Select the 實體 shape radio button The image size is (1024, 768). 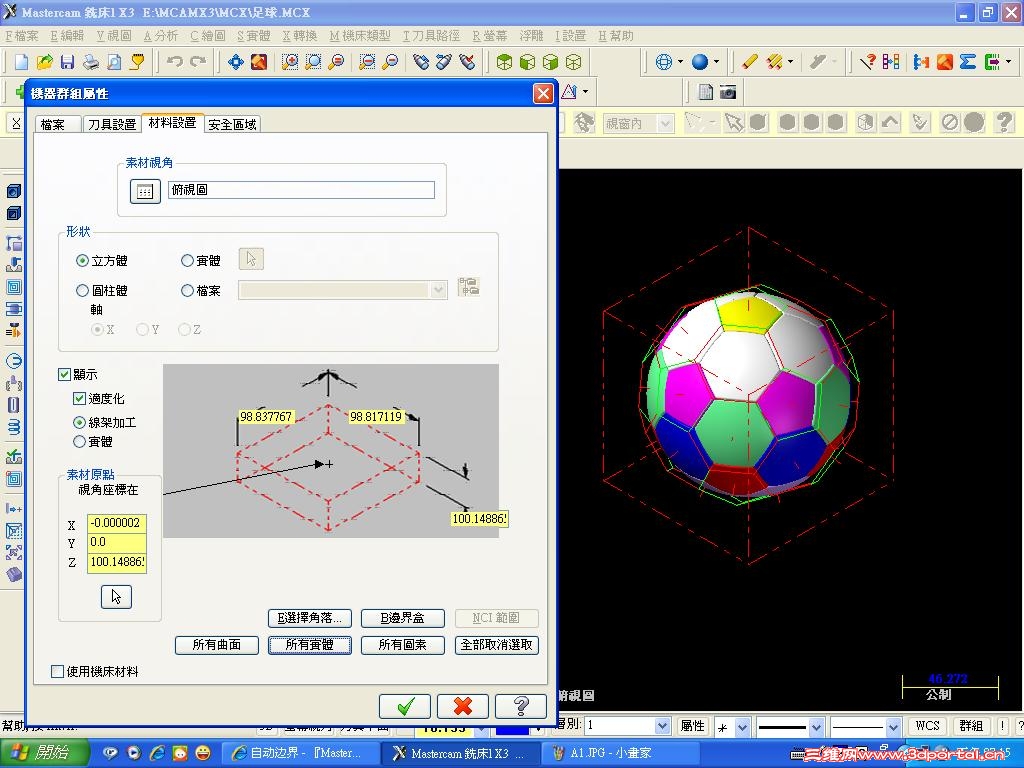coord(187,261)
